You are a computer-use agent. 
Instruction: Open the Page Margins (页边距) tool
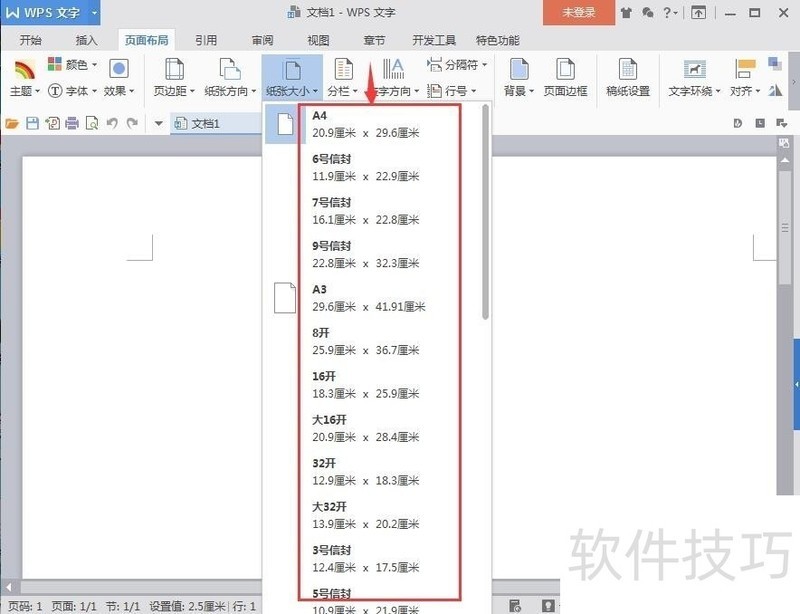click(173, 76)
